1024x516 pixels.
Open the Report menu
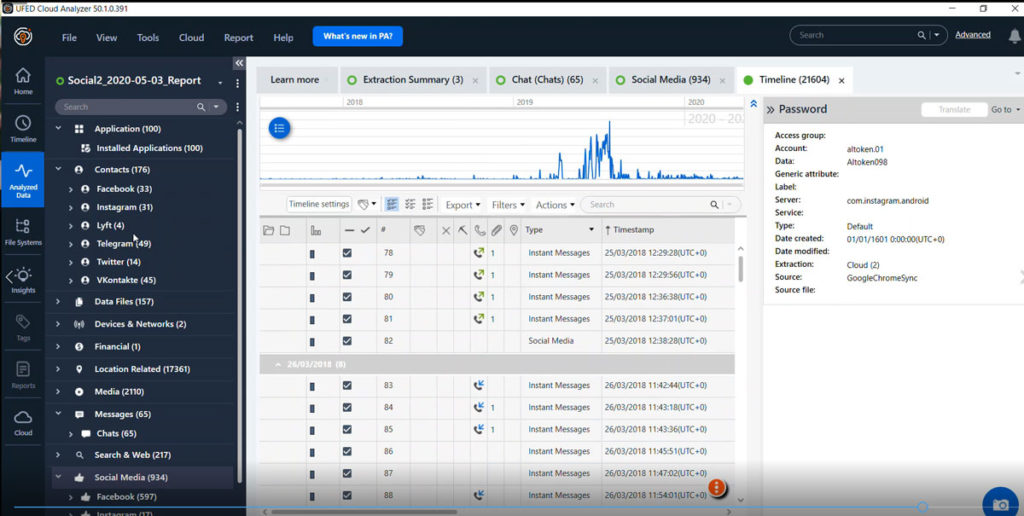coord(238,38)
